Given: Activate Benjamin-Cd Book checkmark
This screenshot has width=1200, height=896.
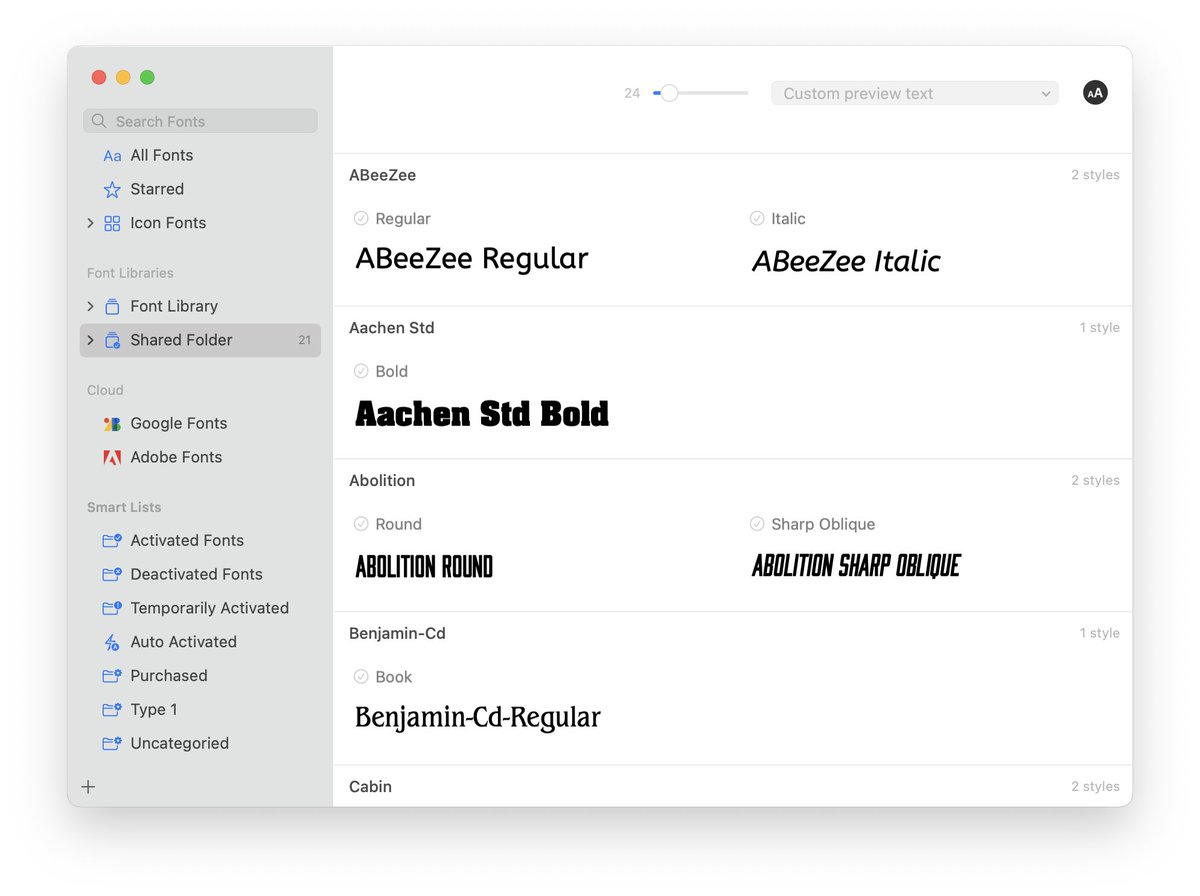Looking at the screenshot, I should 361,677.
